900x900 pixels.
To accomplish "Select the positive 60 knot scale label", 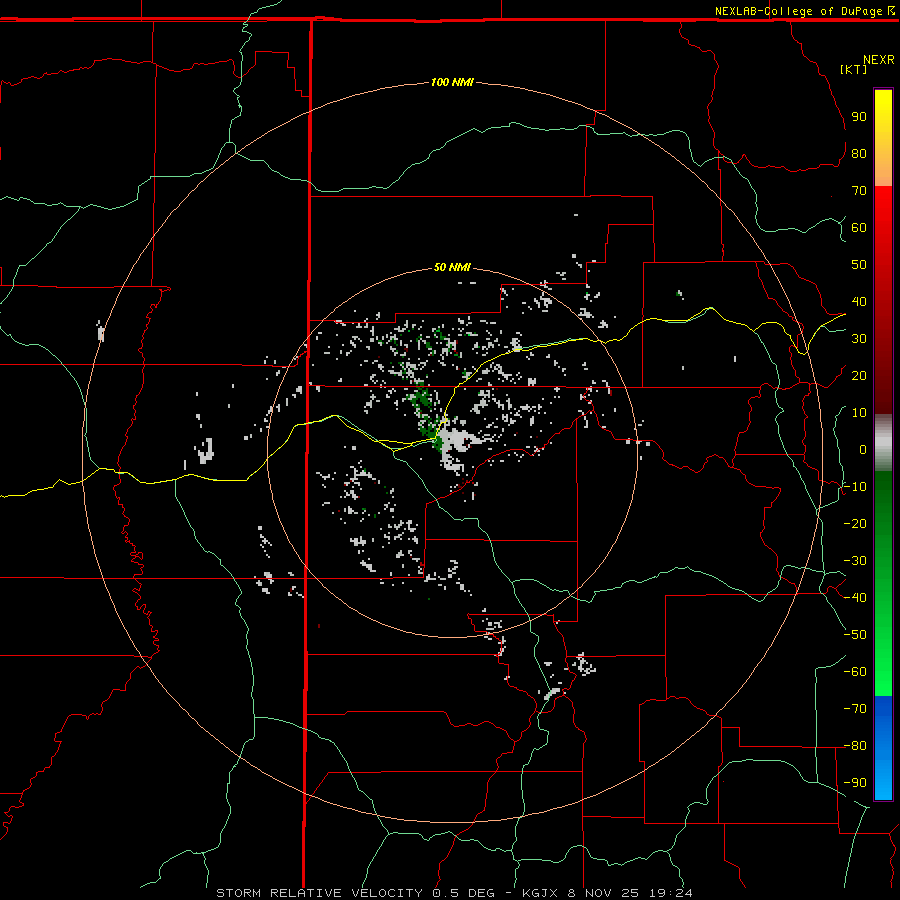I will (859, 227).
